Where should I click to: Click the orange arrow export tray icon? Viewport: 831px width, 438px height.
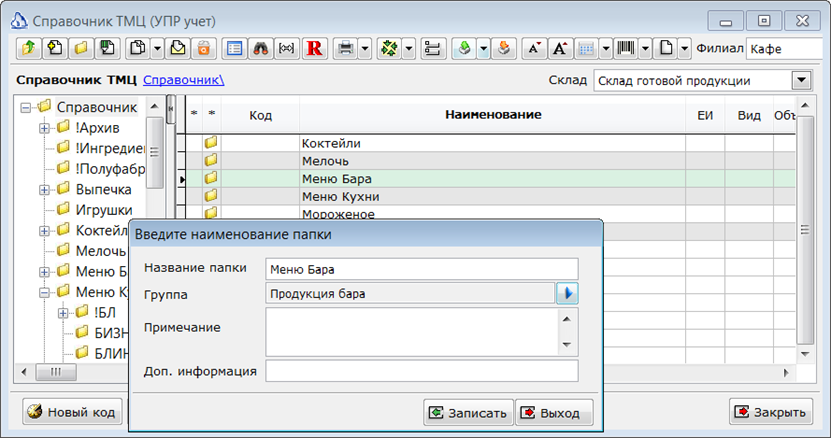coord(504,49)
